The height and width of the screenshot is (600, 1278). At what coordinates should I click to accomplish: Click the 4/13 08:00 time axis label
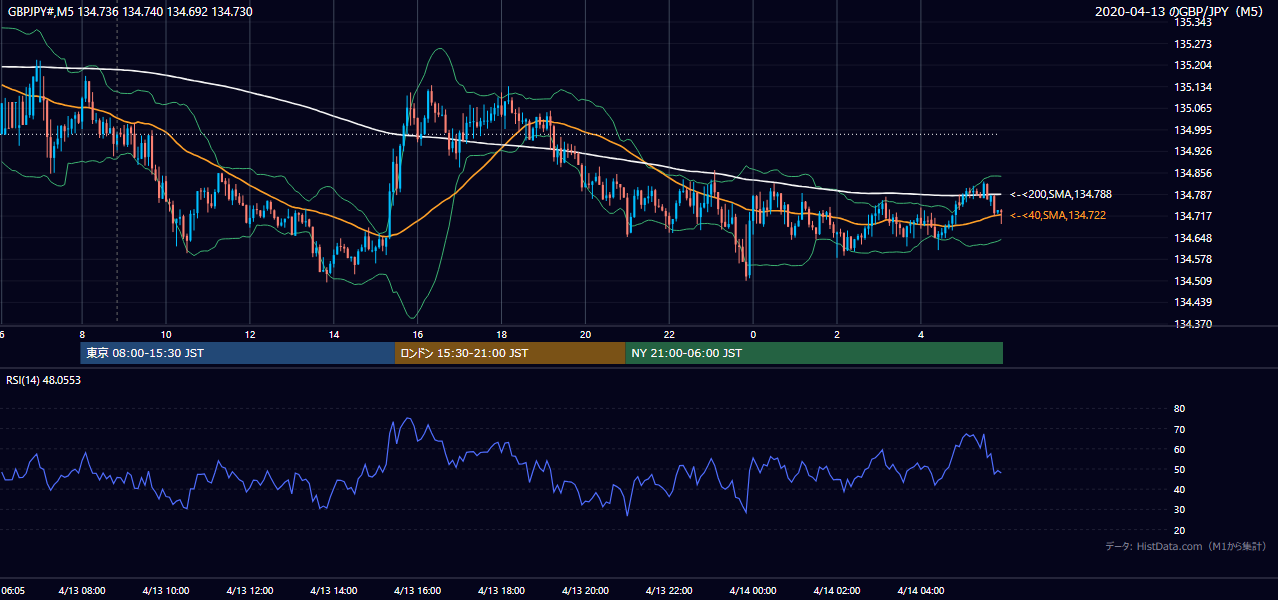[x=82, y=591]
